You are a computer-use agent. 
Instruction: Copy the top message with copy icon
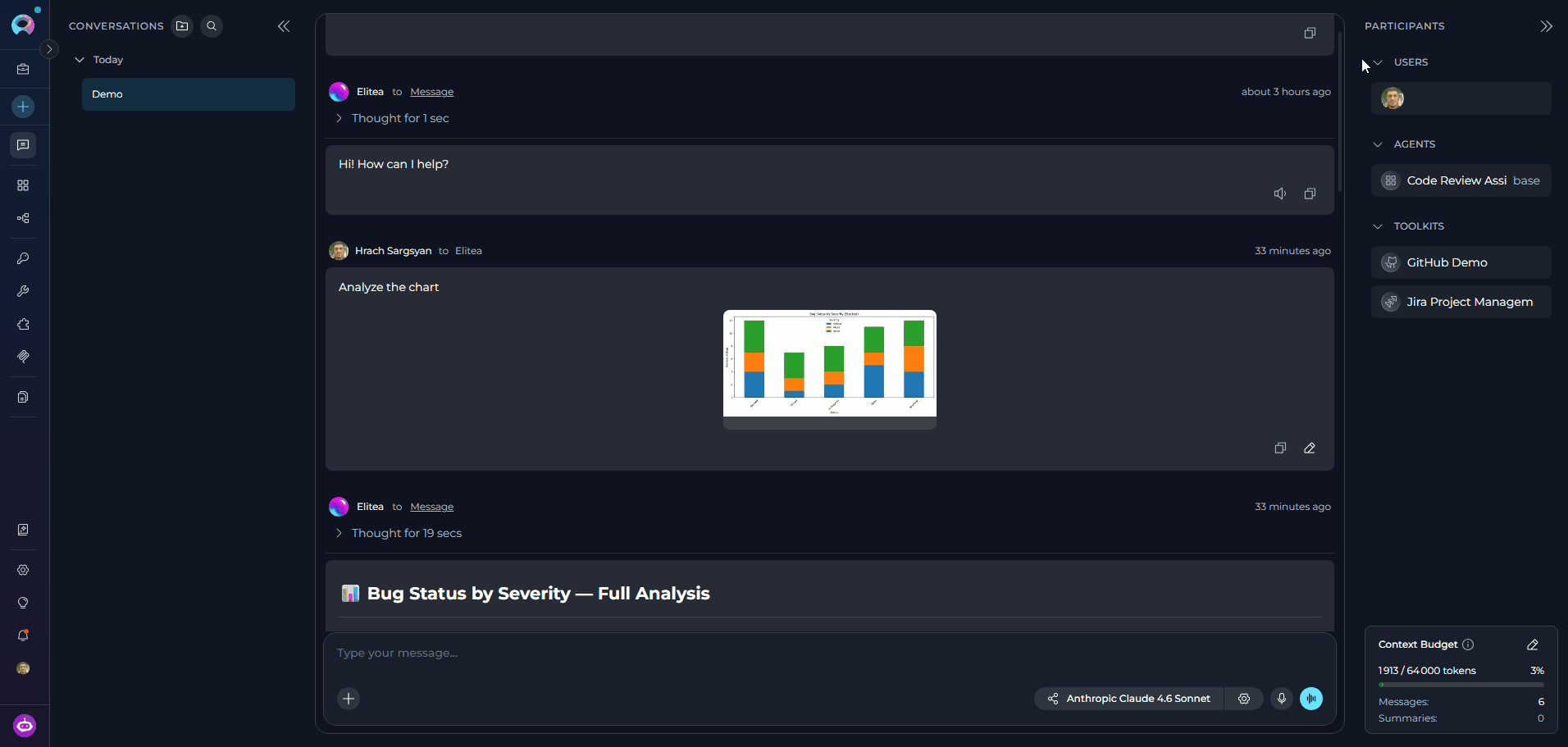[x=1310, y=33]
